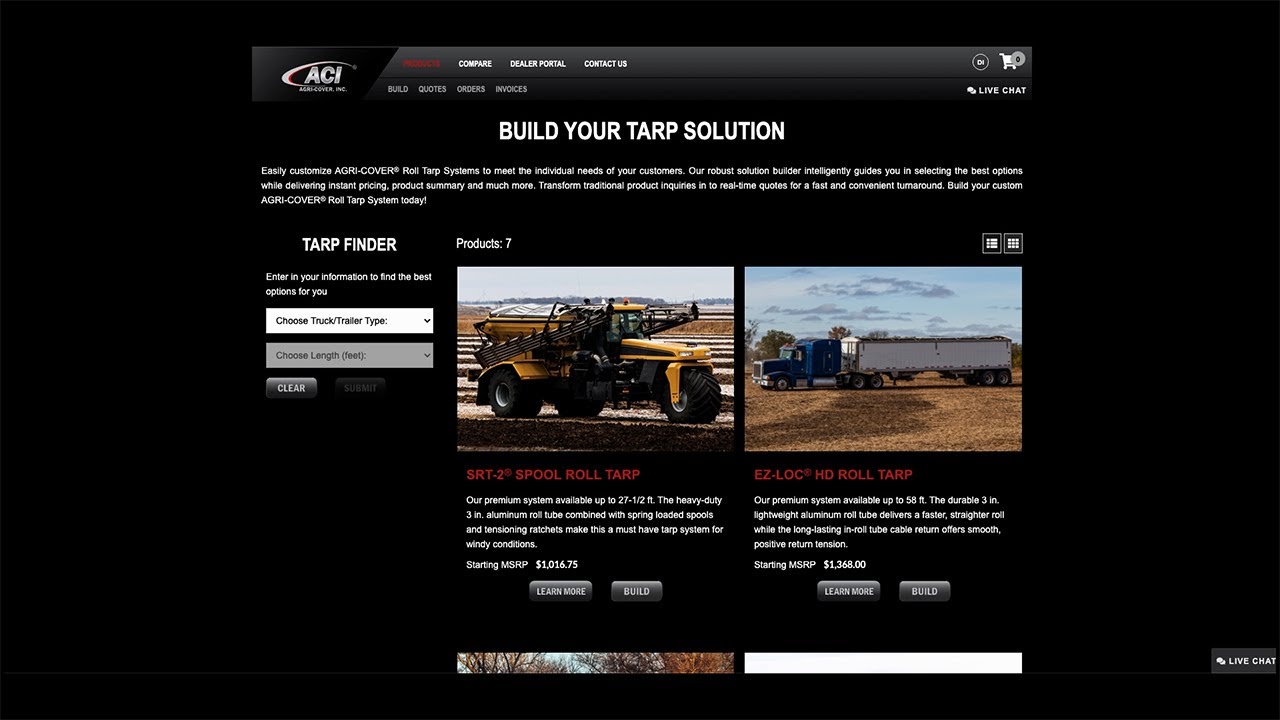This screenshot has width=1280, height=720.
Task: Open Contact Us menu item
Action: pyautogui.click(x=605, y=64)
